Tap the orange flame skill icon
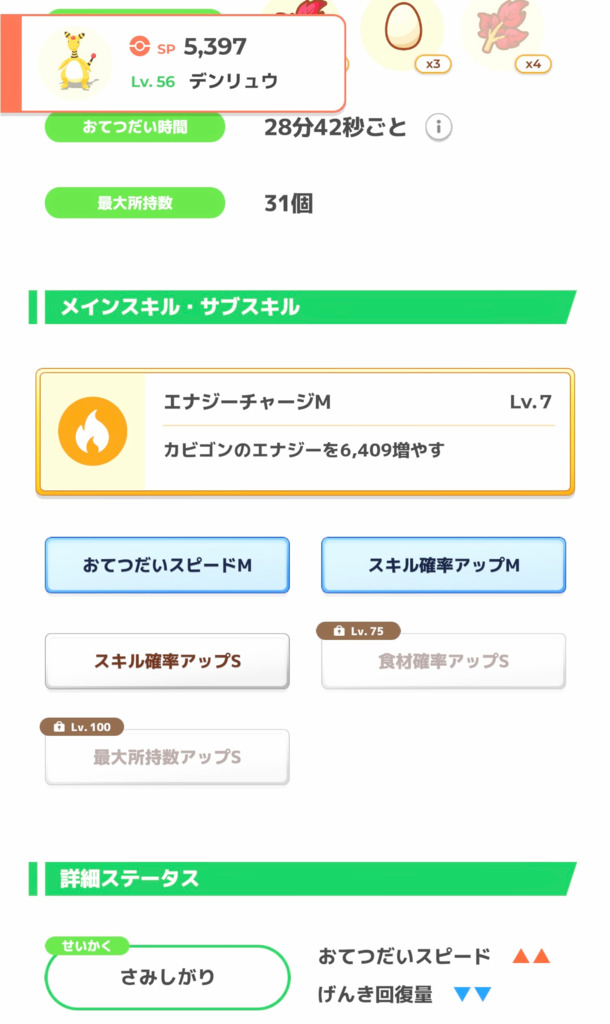 [x=92, y=431]
